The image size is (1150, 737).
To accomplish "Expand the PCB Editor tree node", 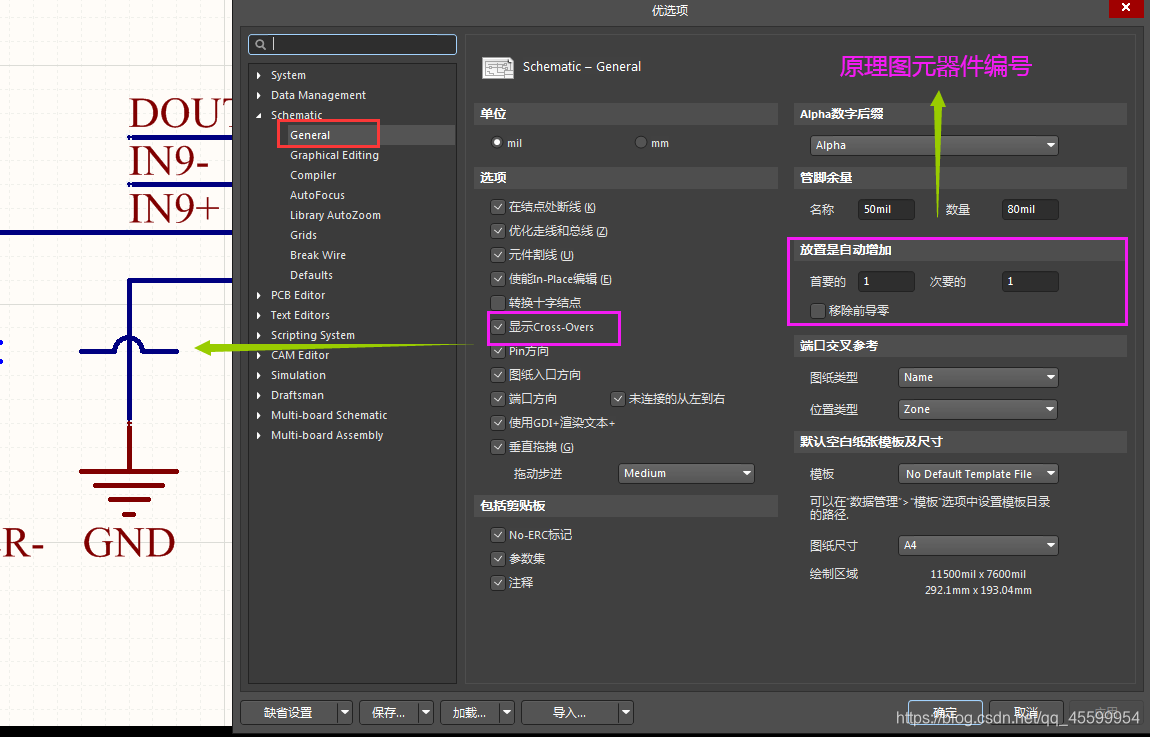I will [x=259, y=296].
